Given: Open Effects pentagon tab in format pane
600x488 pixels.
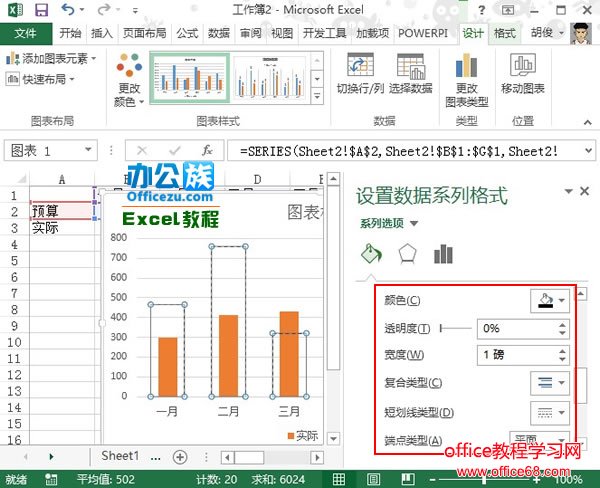Looking at the screenshot, I should point(407,254).
